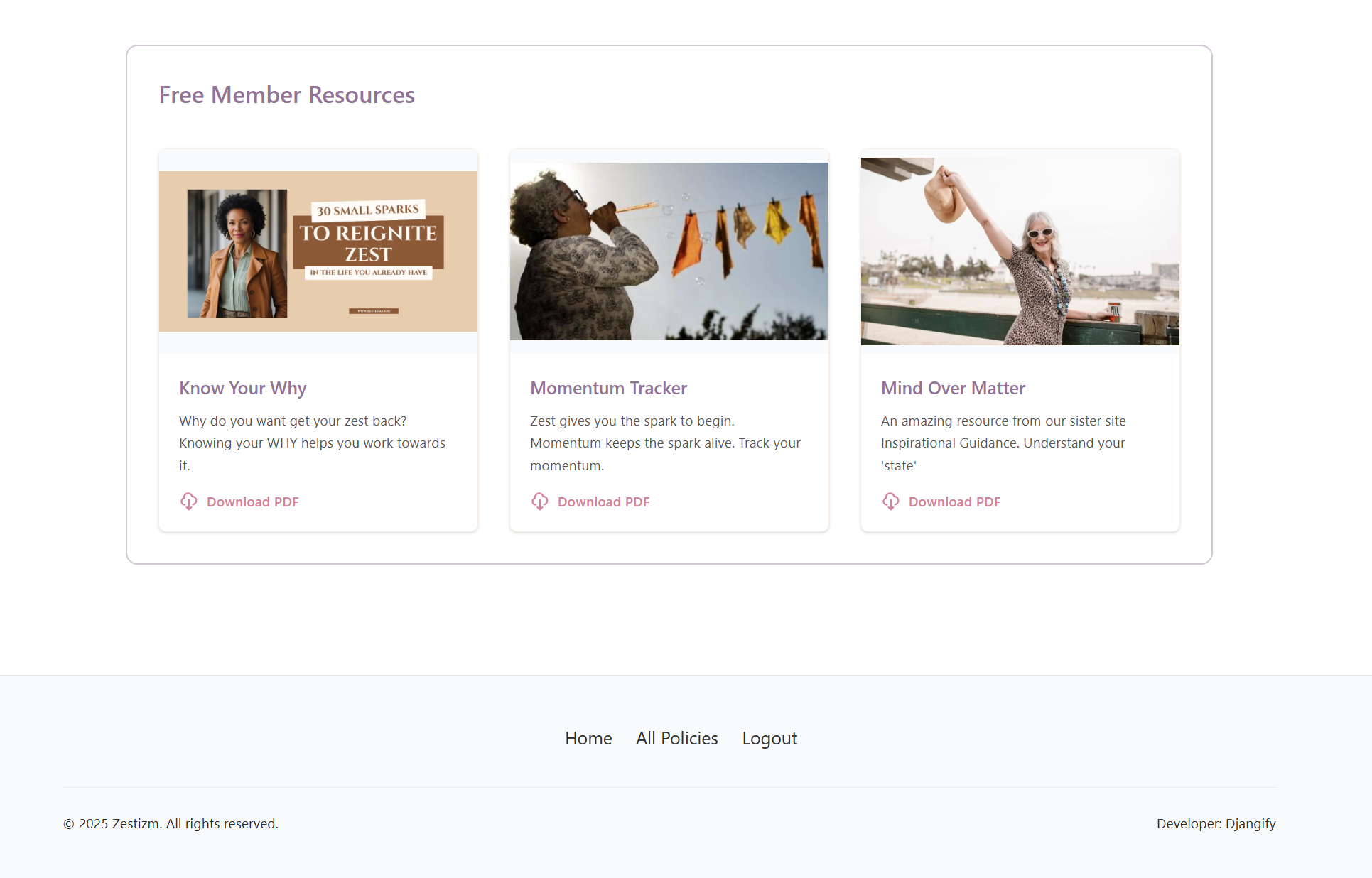Screen dimensions: 1372x878
Task: Open the All Policies page
Action: [676, 738]
